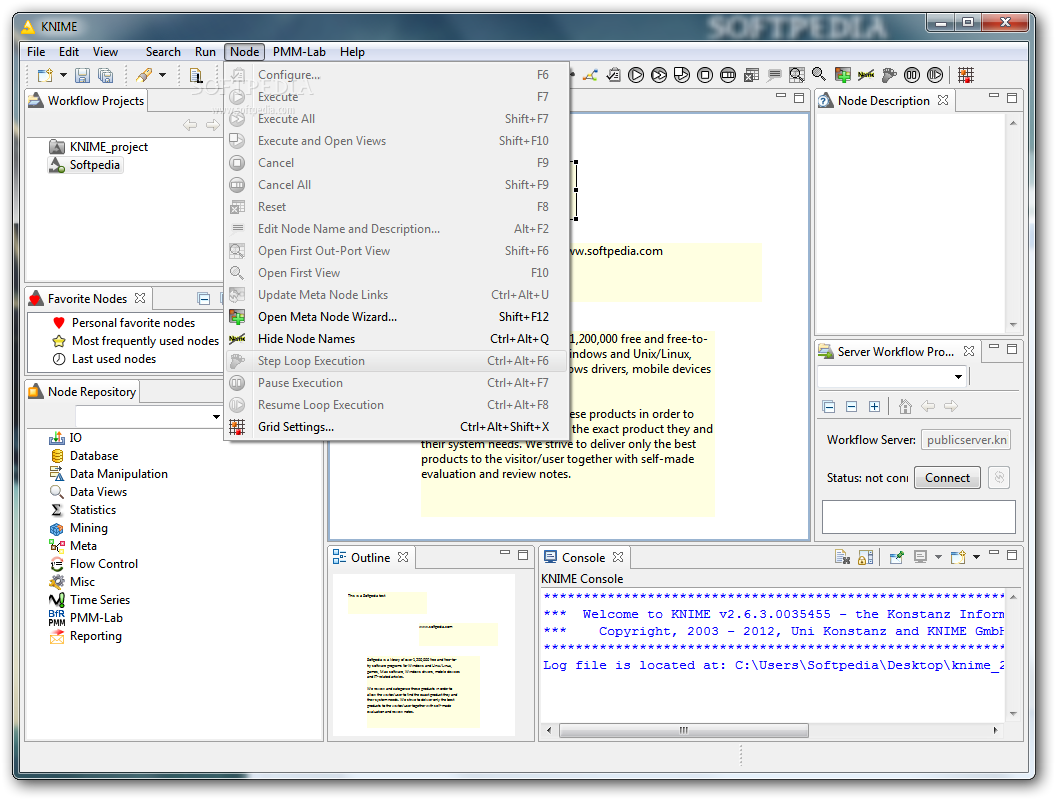Click the Execute play toolbar icon
Image resolution: width=1056 pixels, height=800 pixels.
(x=636, y=75)
